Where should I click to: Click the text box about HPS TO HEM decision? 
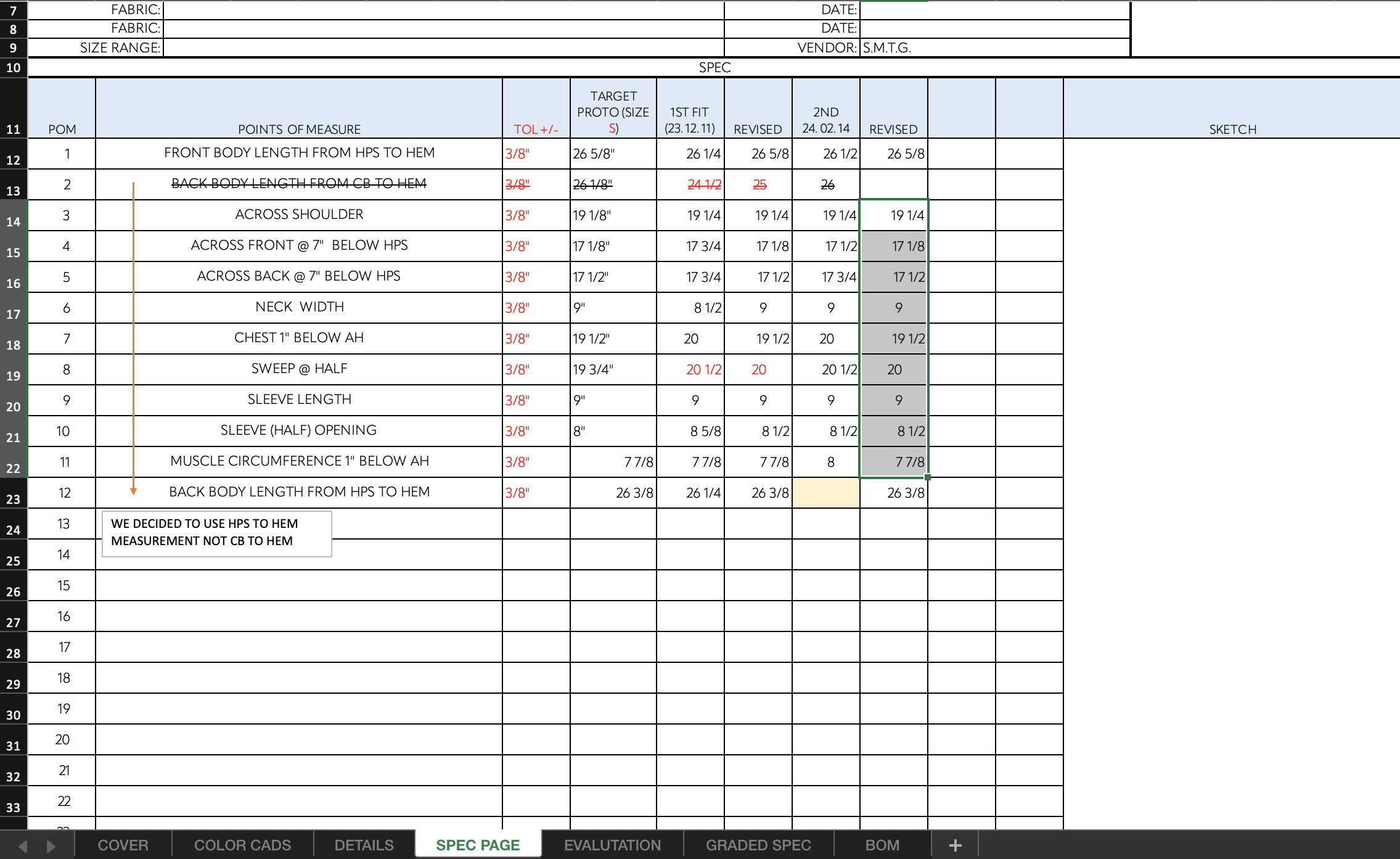[x=217, y=533]
